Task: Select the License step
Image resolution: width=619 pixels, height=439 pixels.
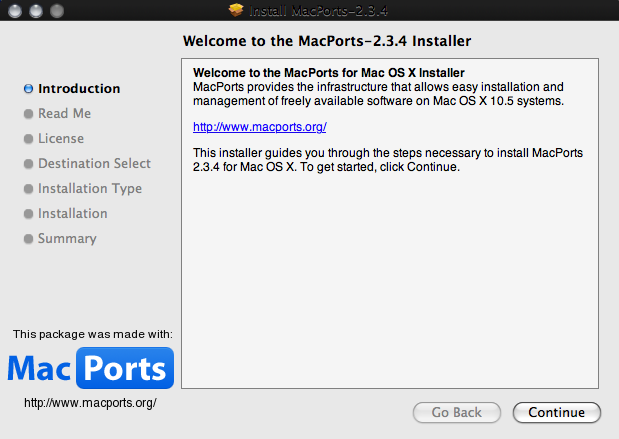Action: coord(61,139)
